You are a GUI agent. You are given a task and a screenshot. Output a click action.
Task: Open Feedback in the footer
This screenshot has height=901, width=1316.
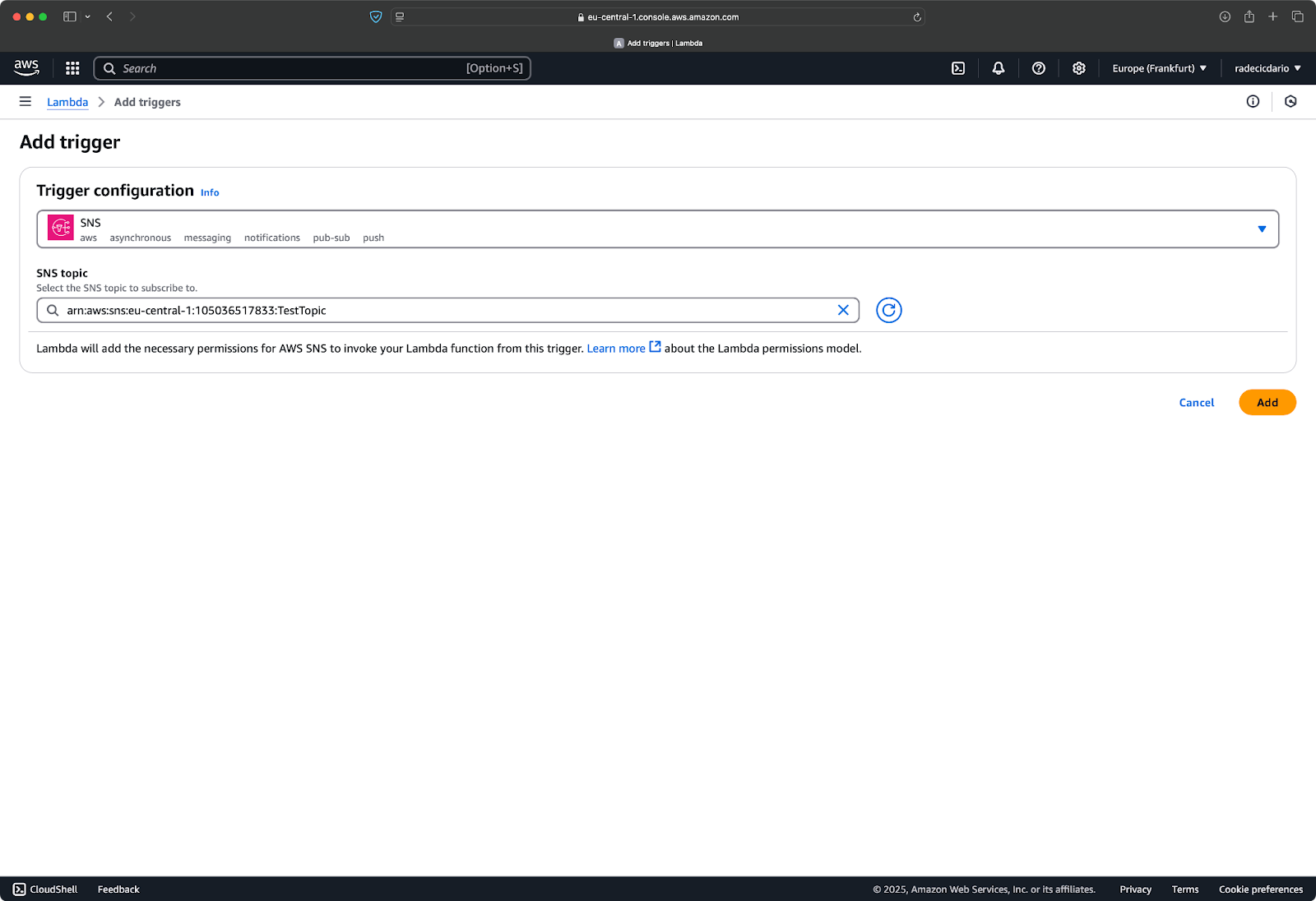118,889
